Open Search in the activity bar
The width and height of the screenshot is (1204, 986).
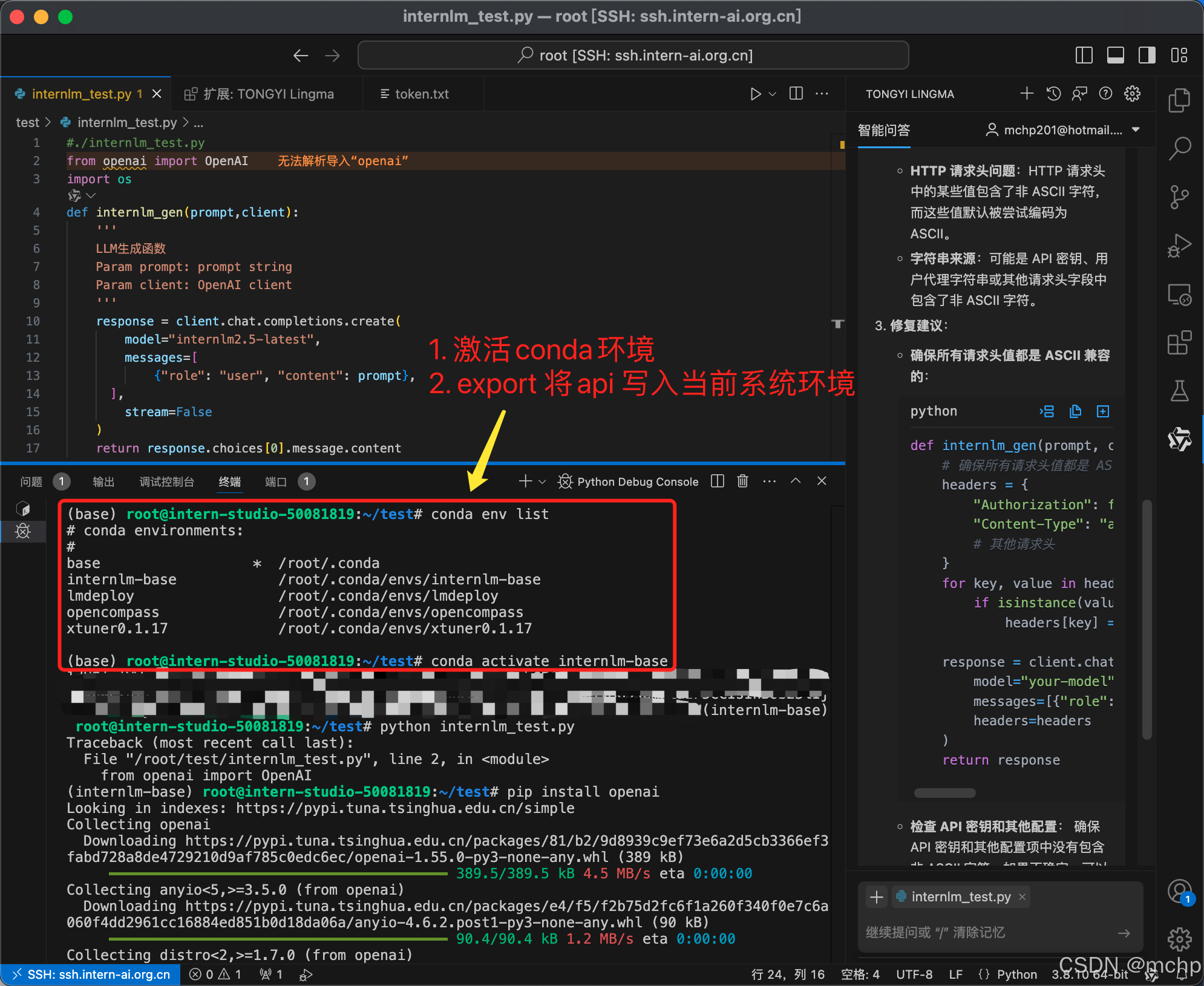coord(1179,148)
